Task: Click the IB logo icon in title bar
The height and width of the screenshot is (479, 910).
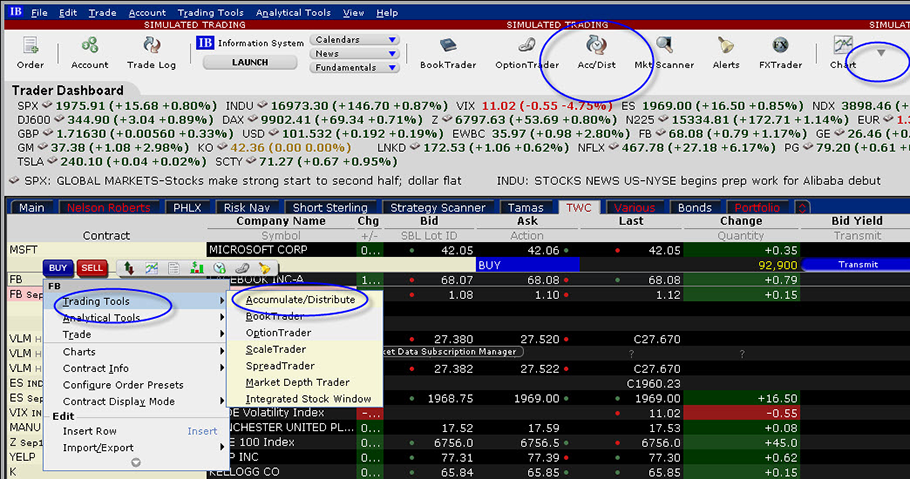Action: click(x=16, y=12)
